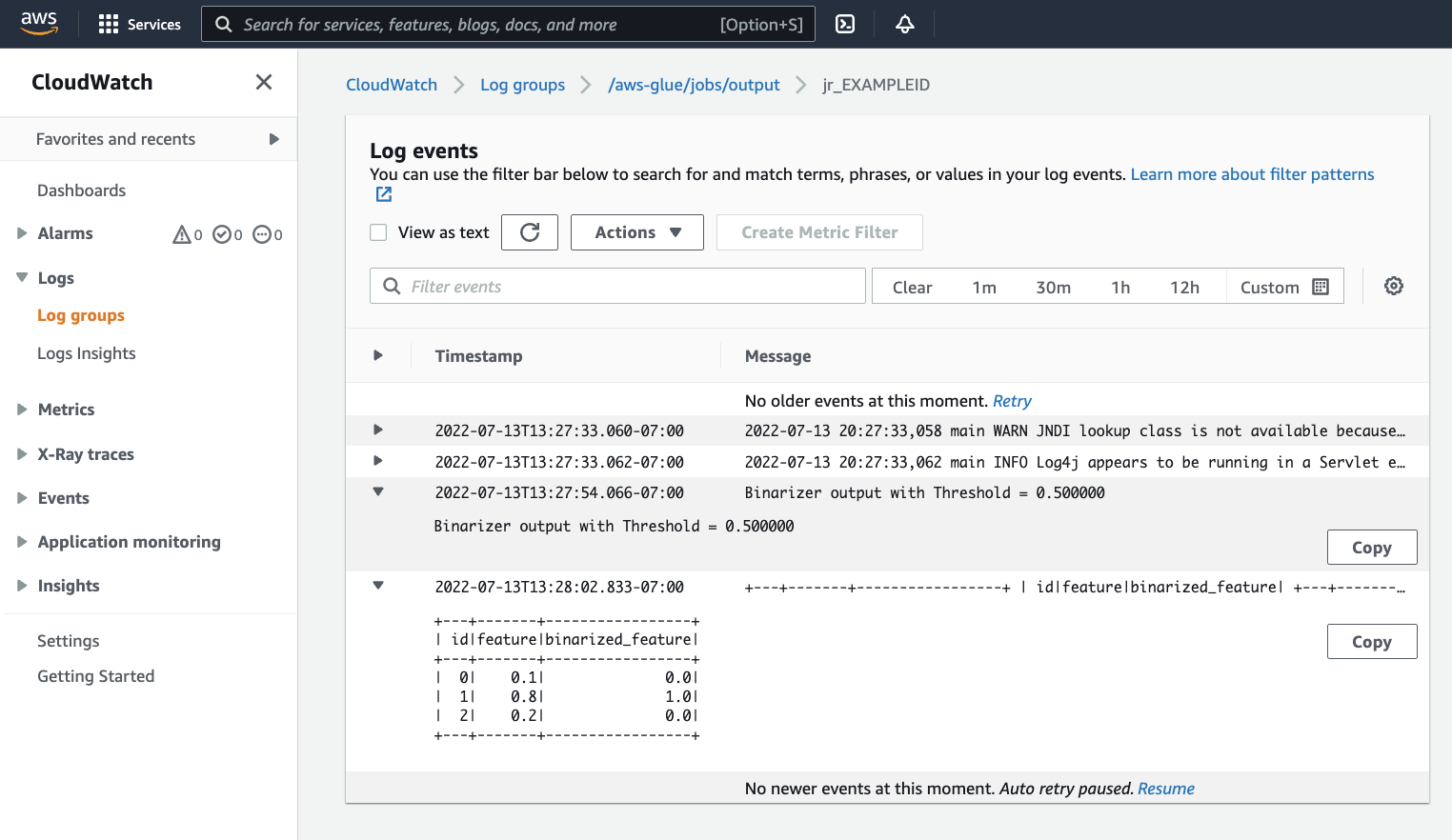
Task: Open the filter patterns external link icon
Action: [x=383, y=193]
